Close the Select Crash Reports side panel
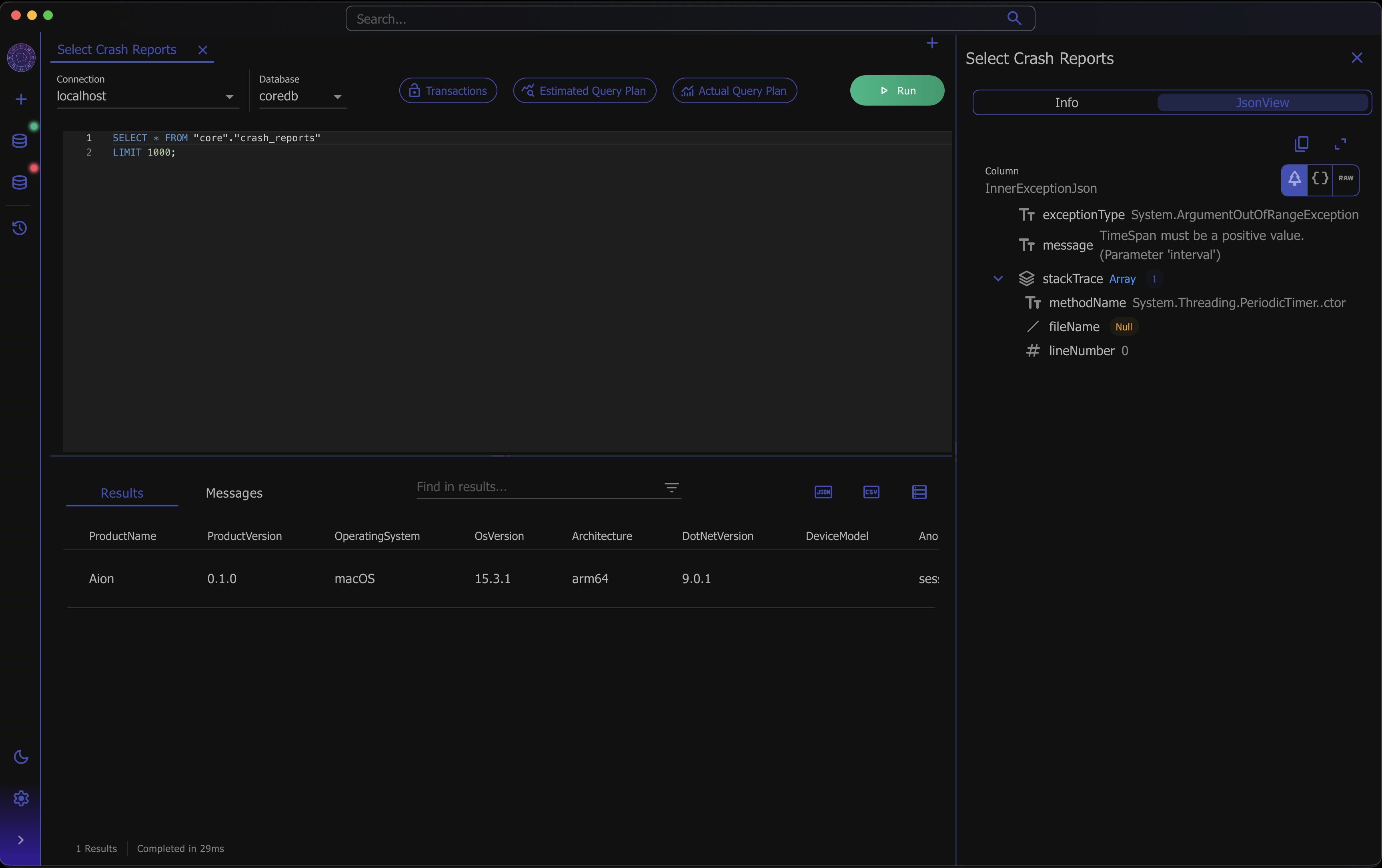Screen dimensions: 1382x868 pyautogui.click(x=1357, y=58)
